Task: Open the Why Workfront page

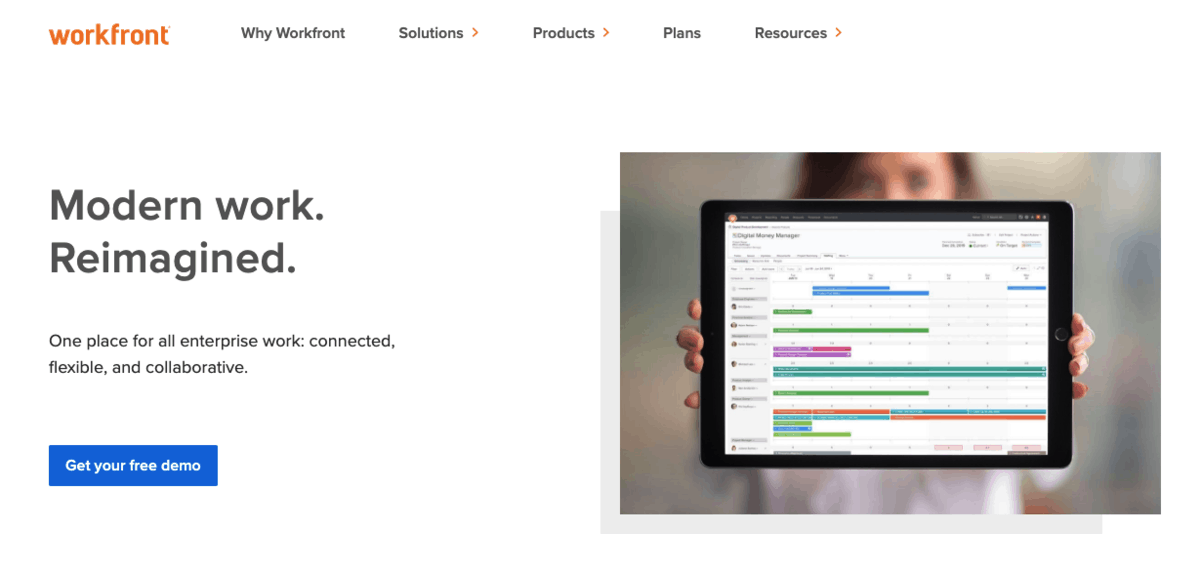Action: tap(293, 33)
